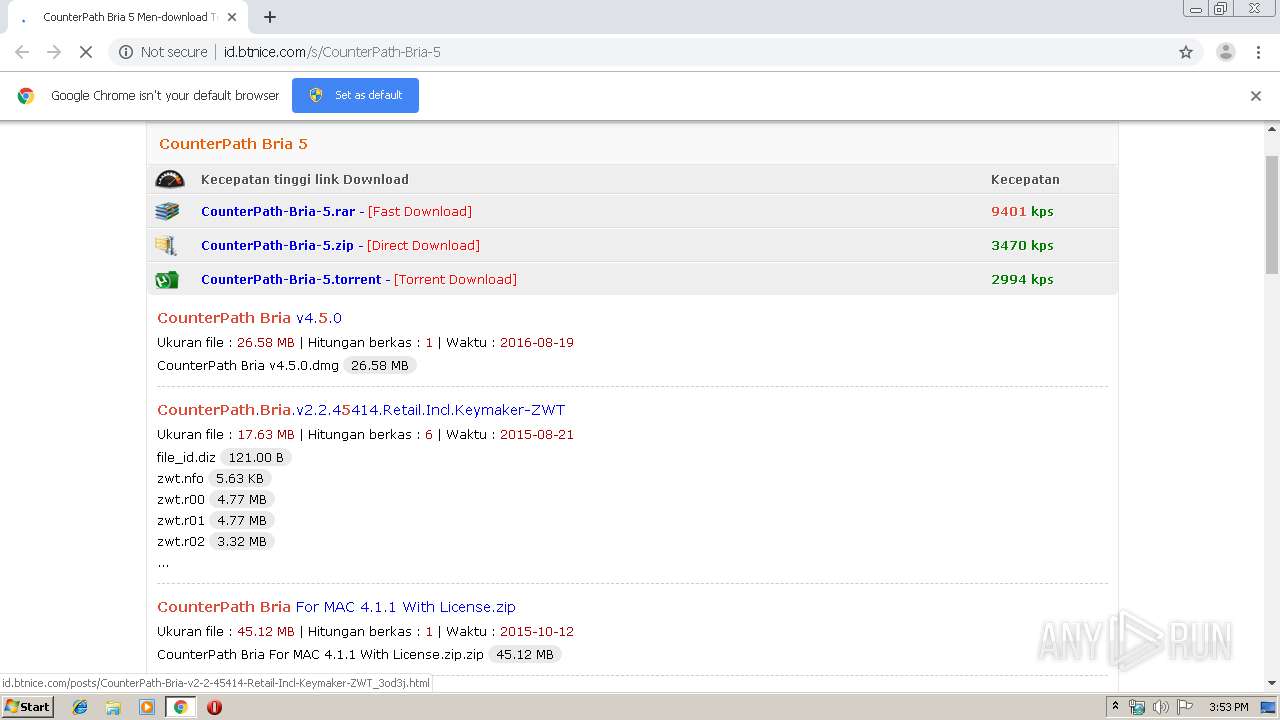Viewport: 1280px width, 720px height.
Task: Open Bria For MAC 4.1.1 With License.zip post
Action: [x=336, y=607]
